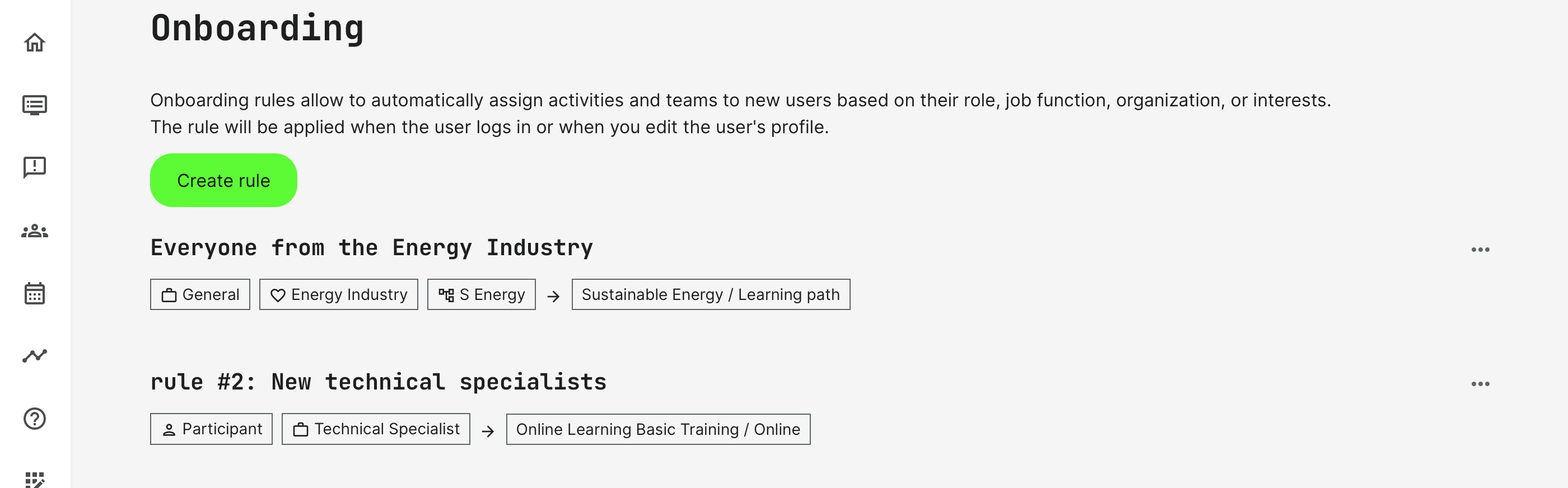
Task: Open the help question mark icon
Action: 35,419
